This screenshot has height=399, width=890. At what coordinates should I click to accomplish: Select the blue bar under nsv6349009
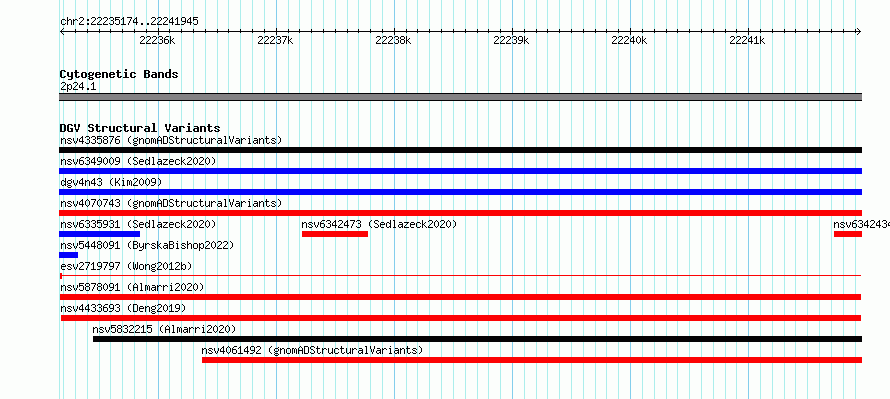click(x=460, y=171)
